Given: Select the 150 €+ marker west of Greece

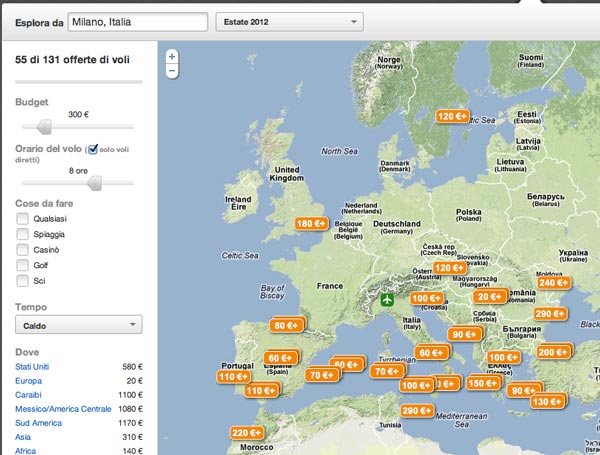Looking at the screenshot, I should pyautogui.click(x=483, y=383).
